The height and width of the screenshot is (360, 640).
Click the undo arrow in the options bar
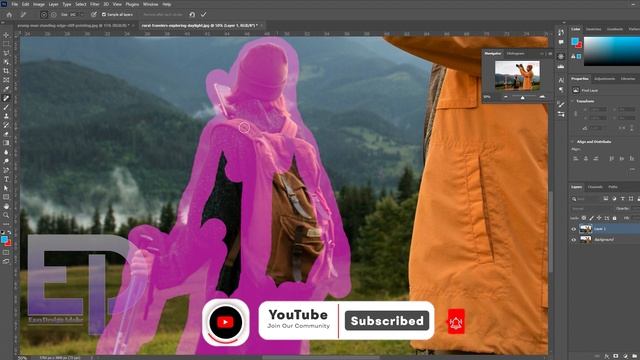(192, 15)
